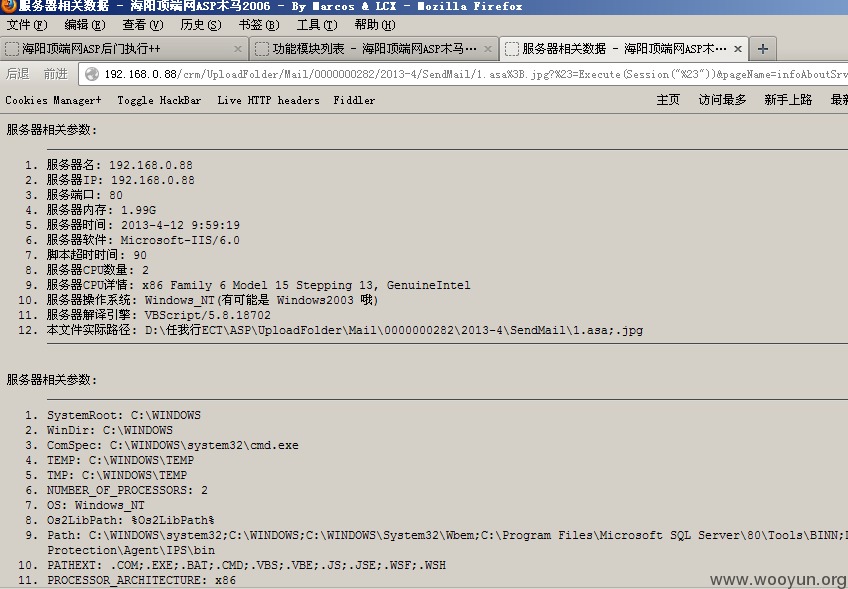848x589 pixels.
Task: Click NUMBER_OF_PROCESSORS: 2 row
Action: point(127,491)
